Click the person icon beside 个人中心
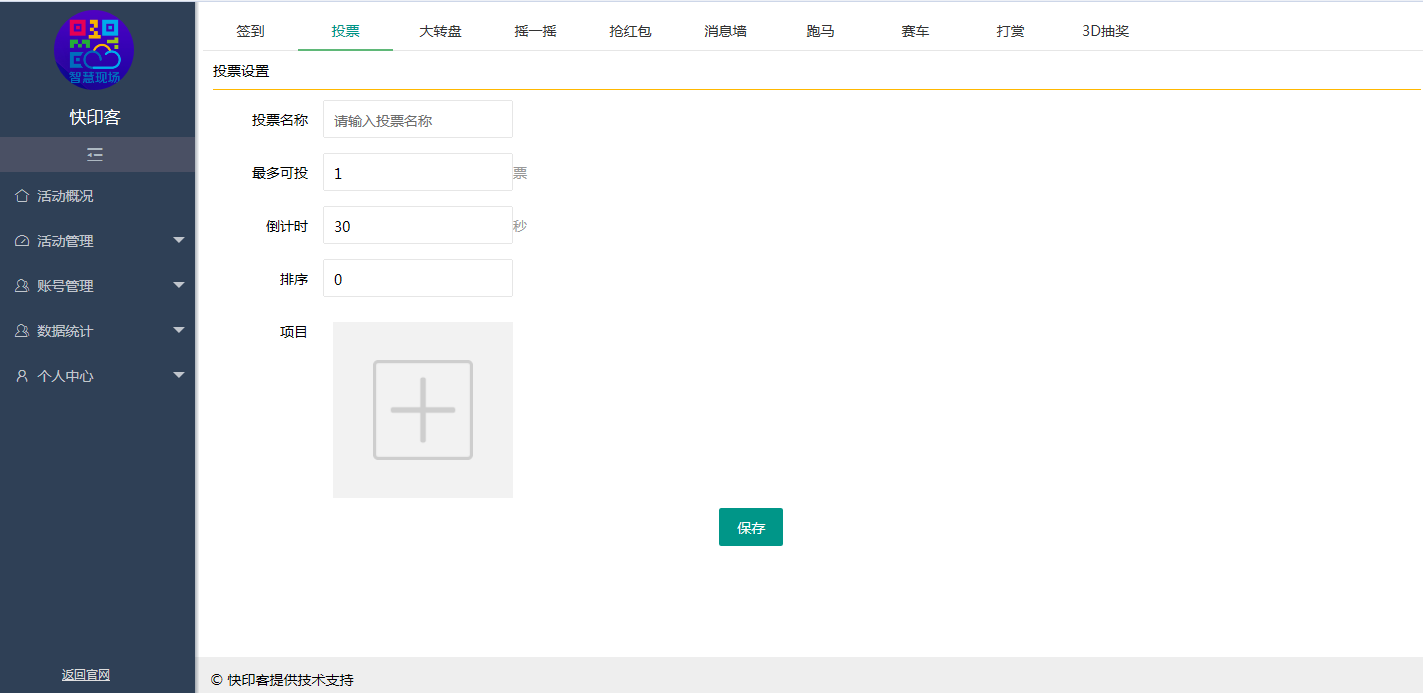 (22, 376)
